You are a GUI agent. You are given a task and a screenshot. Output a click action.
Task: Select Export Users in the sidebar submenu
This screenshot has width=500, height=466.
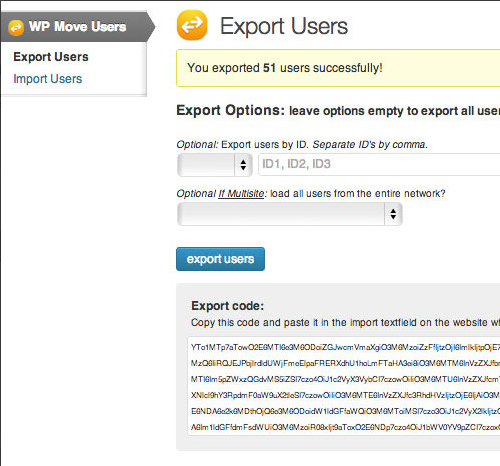[x=51, y=57]
